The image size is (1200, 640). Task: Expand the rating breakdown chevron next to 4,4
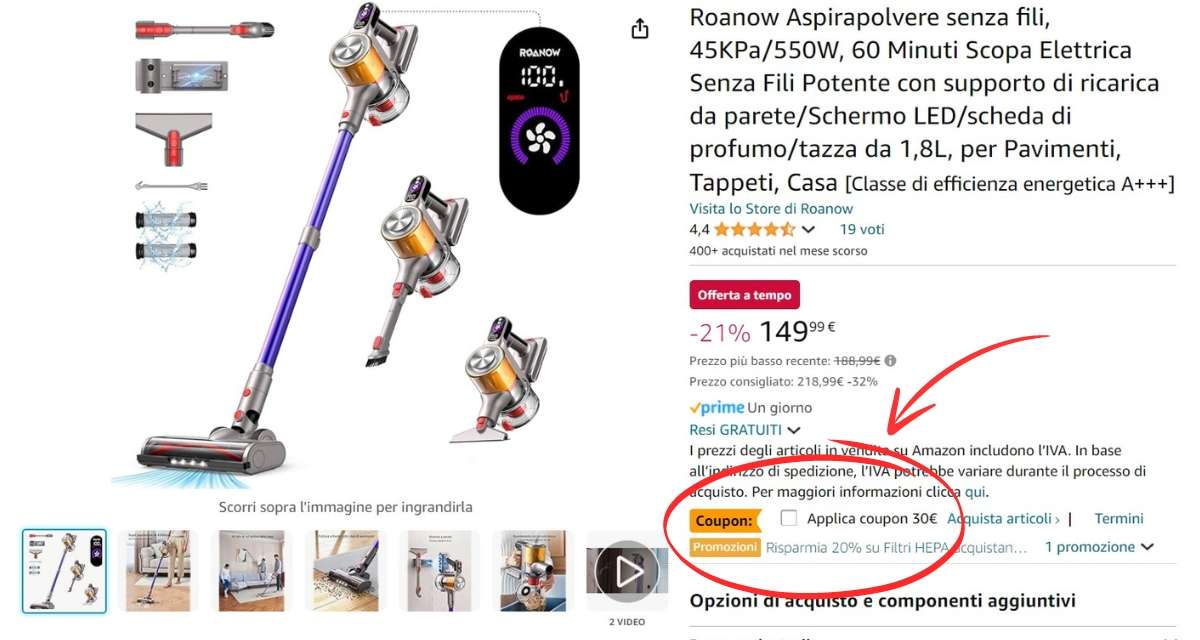point(808,230)
